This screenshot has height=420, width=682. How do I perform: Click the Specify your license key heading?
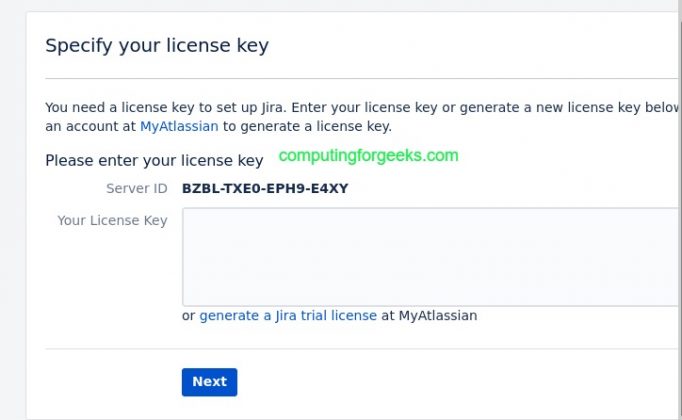click(157, 45)
